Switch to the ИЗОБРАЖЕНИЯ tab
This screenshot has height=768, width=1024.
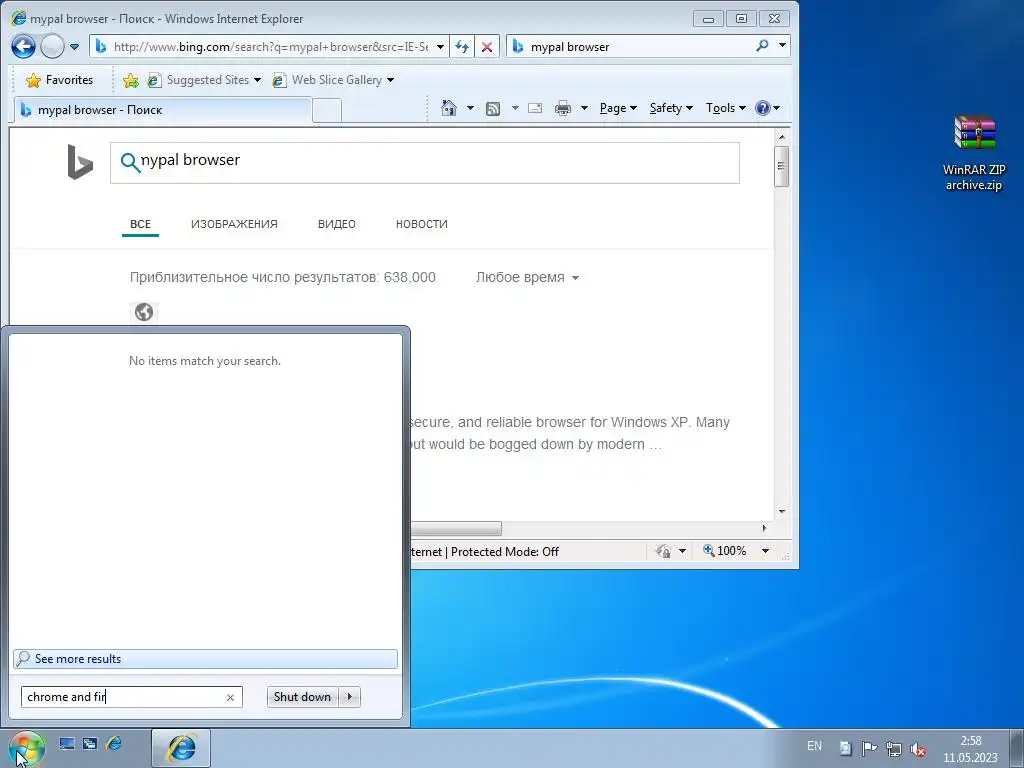pos(234,224)
